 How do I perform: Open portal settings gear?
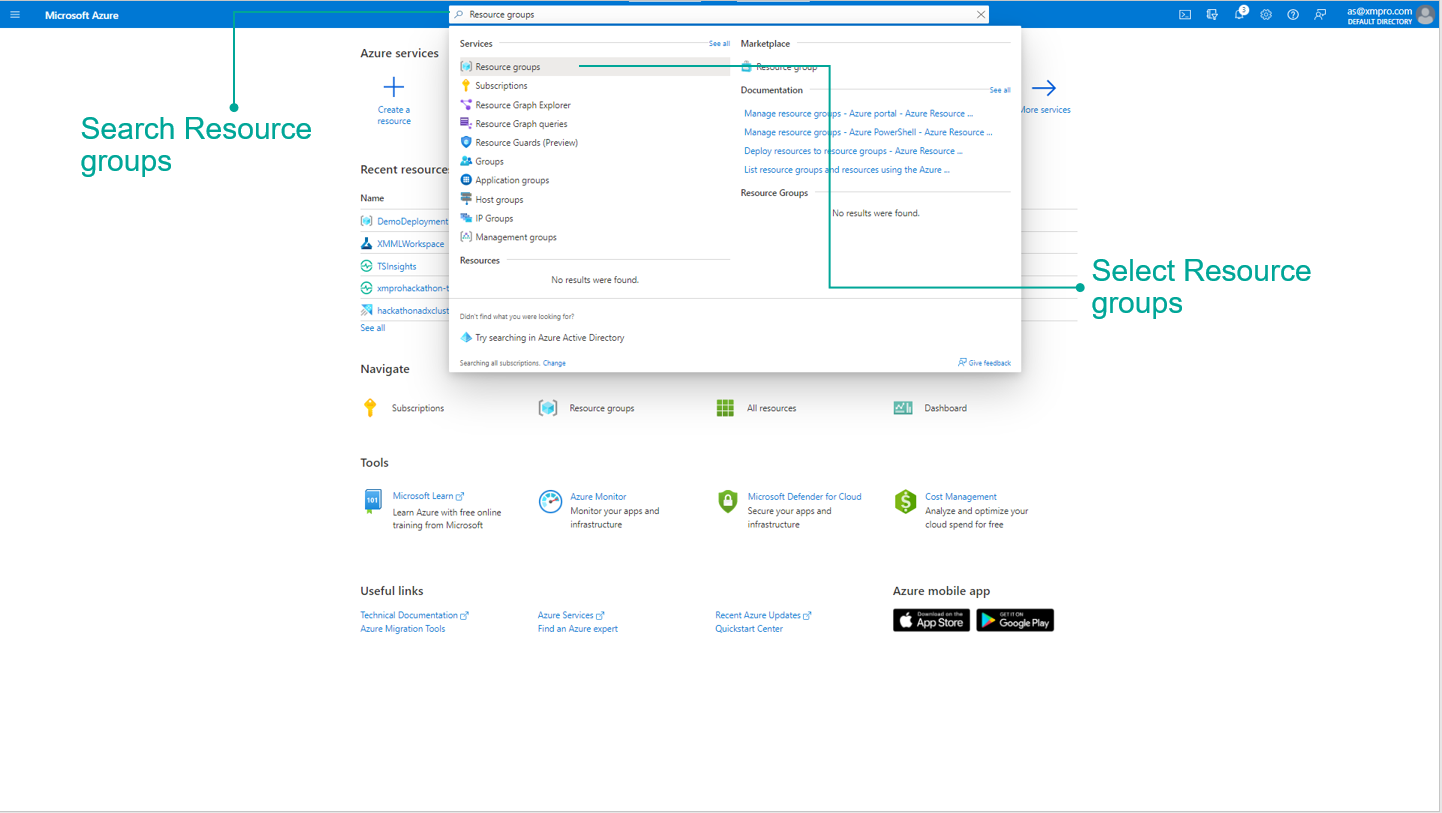pyautogui.click(x=1266, y=15)
